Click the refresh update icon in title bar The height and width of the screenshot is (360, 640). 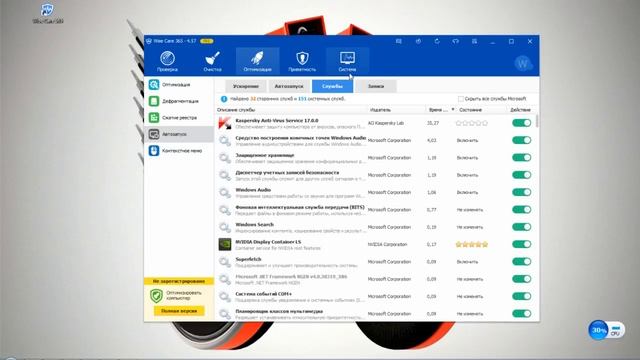click(437, 41)
